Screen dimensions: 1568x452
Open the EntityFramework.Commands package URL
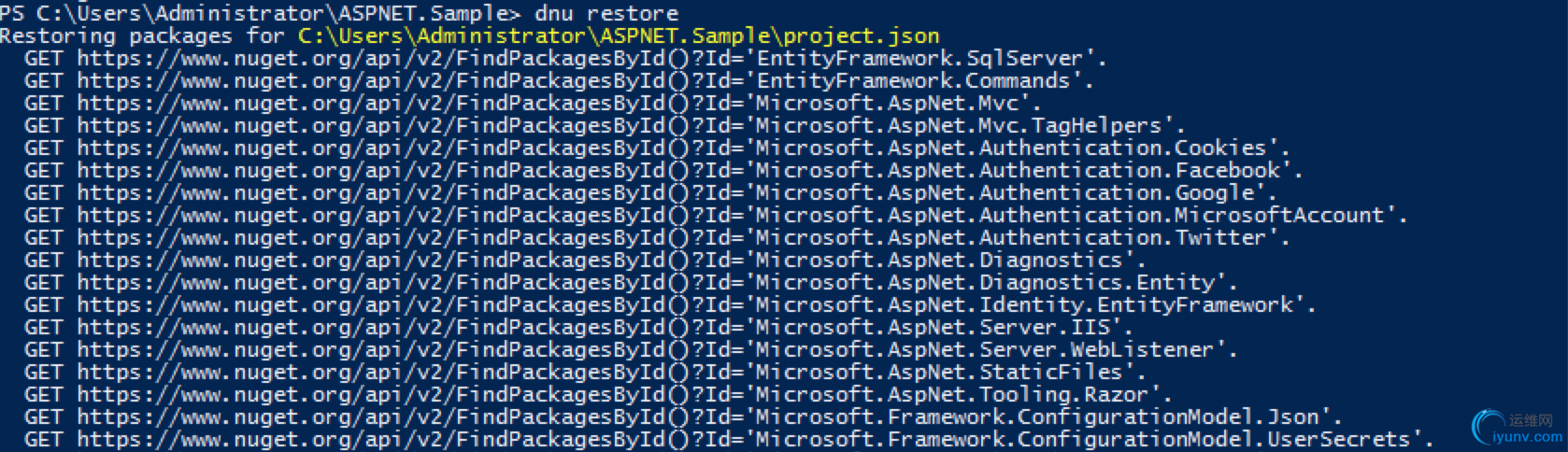tap(584, 80)
